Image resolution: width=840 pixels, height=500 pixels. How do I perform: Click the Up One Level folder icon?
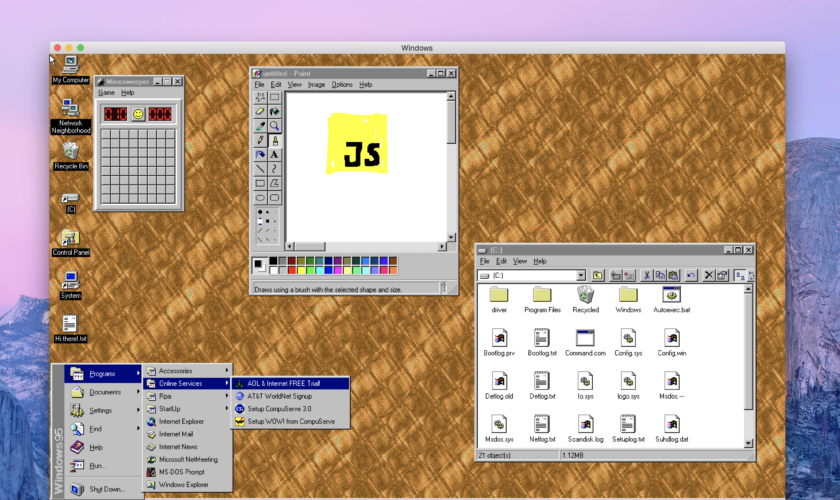[x=598, y=275]
